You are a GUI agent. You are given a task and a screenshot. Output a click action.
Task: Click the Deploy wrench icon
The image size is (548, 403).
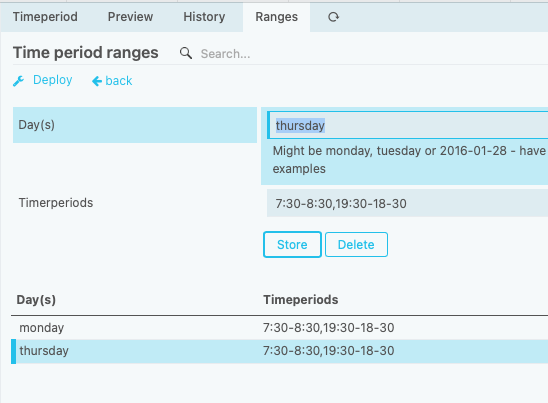tap(19, 81)
